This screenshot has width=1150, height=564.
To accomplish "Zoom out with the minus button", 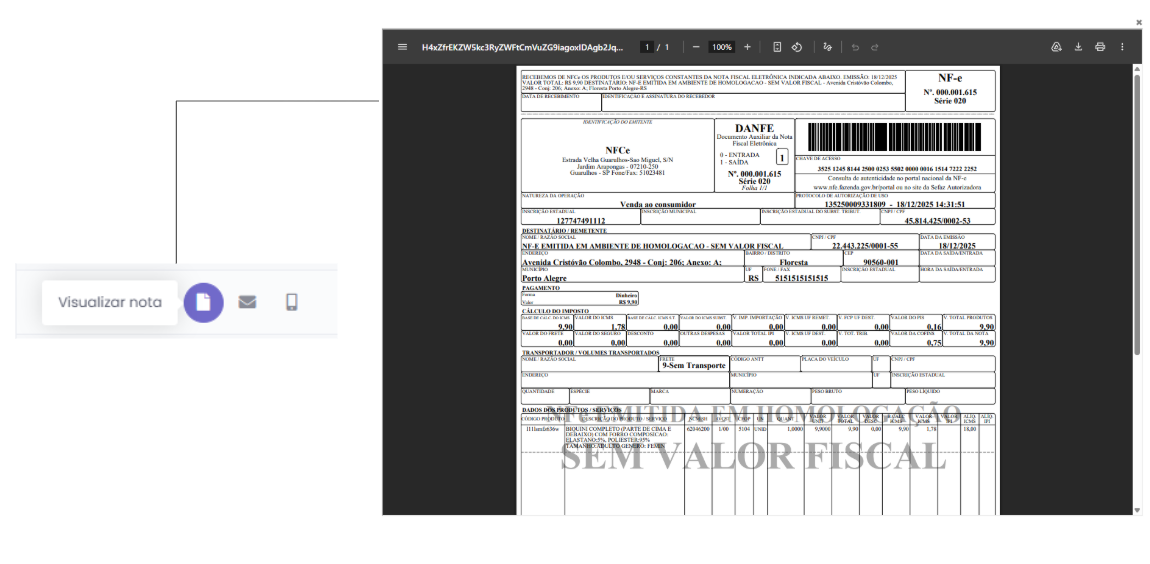I will [x=696, y=47].
